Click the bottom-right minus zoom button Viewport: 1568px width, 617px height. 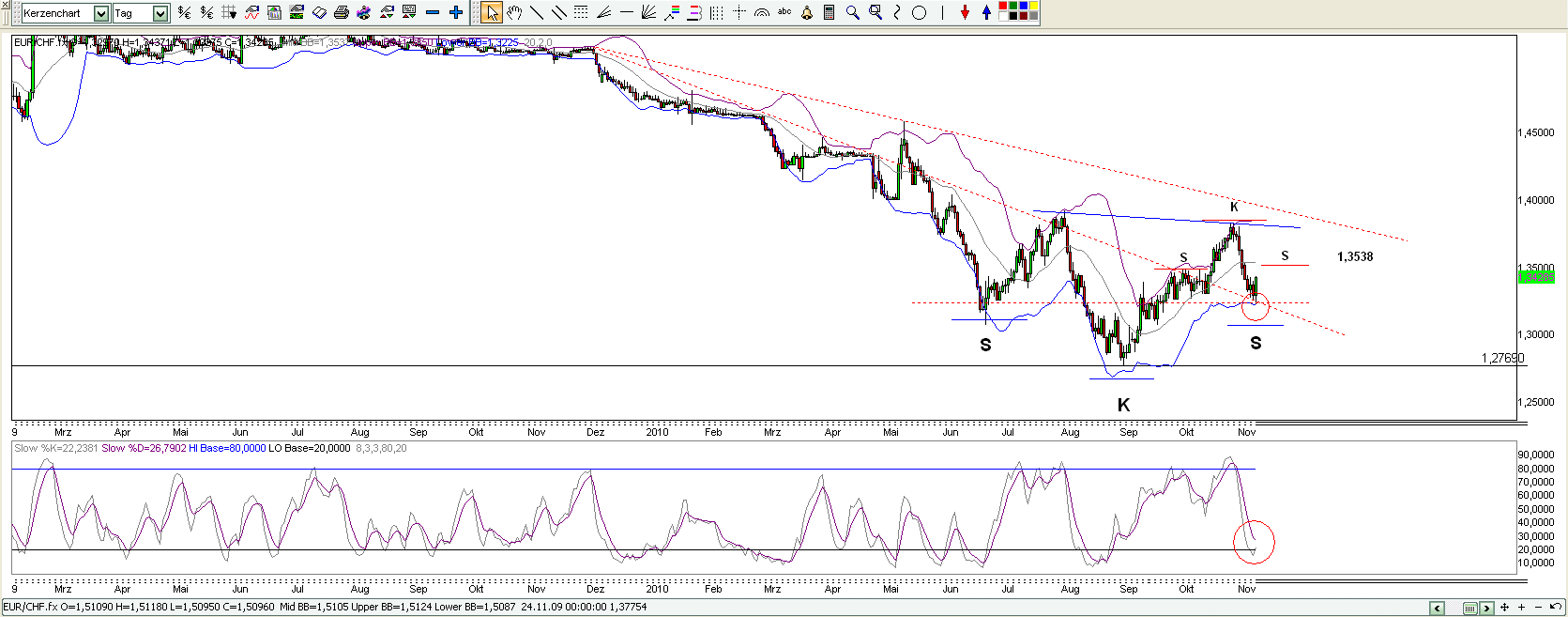(1538, 608)
